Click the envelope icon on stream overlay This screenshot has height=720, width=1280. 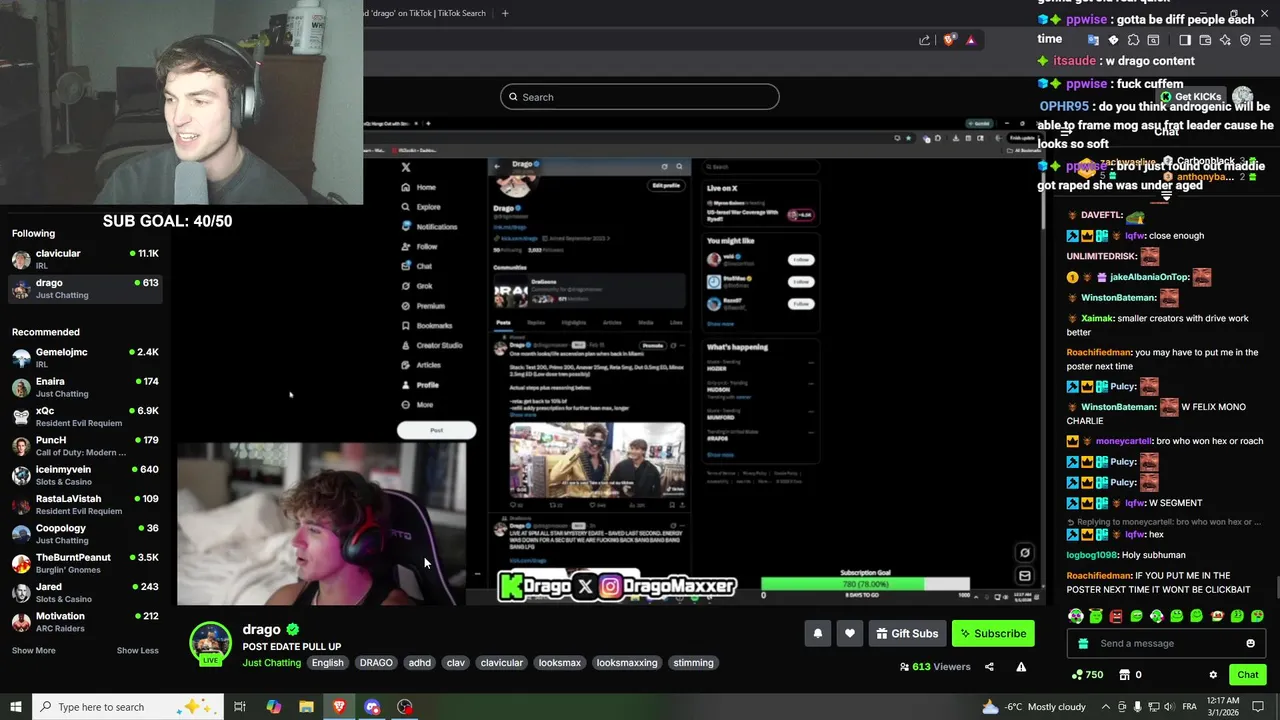1024,576
